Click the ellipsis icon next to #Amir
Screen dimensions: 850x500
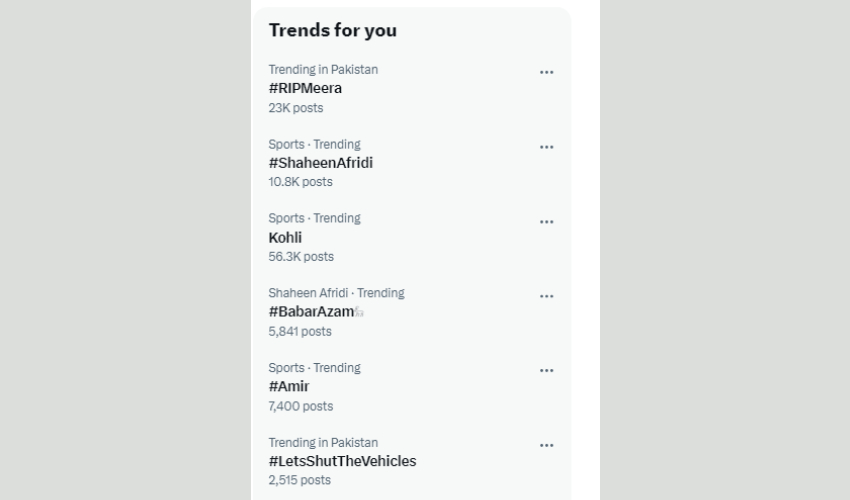click(546, 370)
